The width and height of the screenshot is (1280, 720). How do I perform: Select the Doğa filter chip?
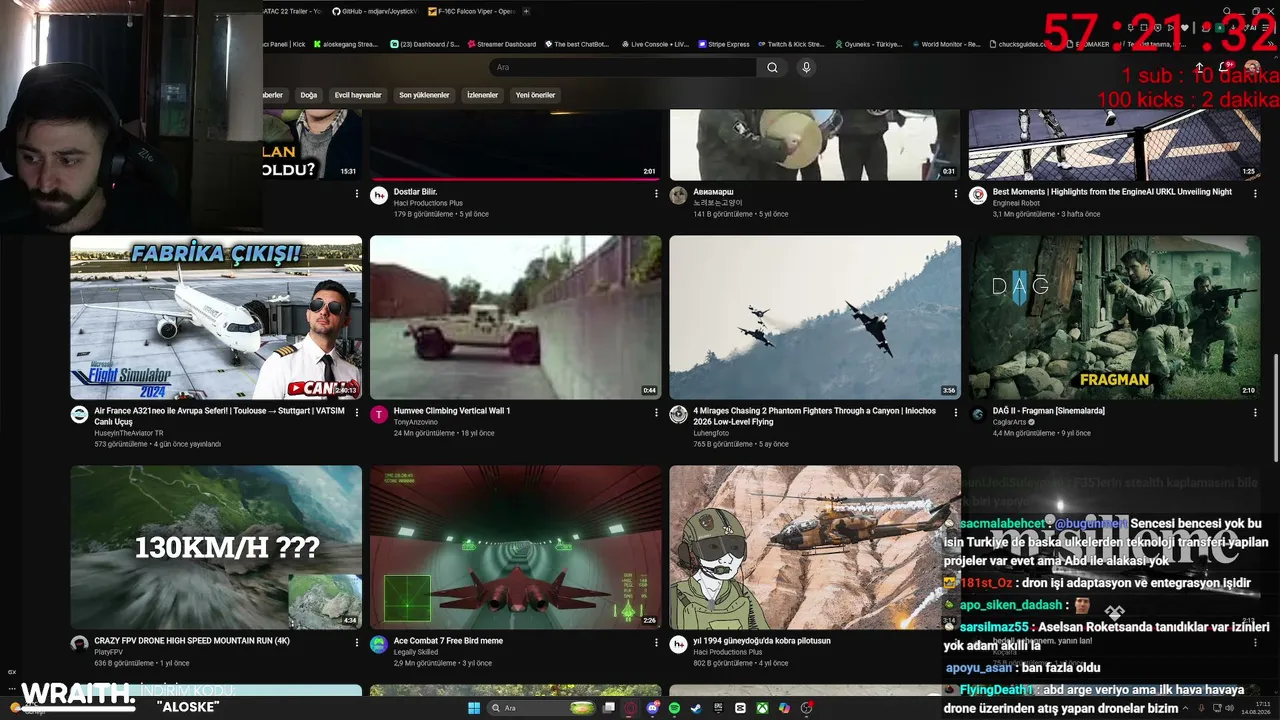(308, 95)
